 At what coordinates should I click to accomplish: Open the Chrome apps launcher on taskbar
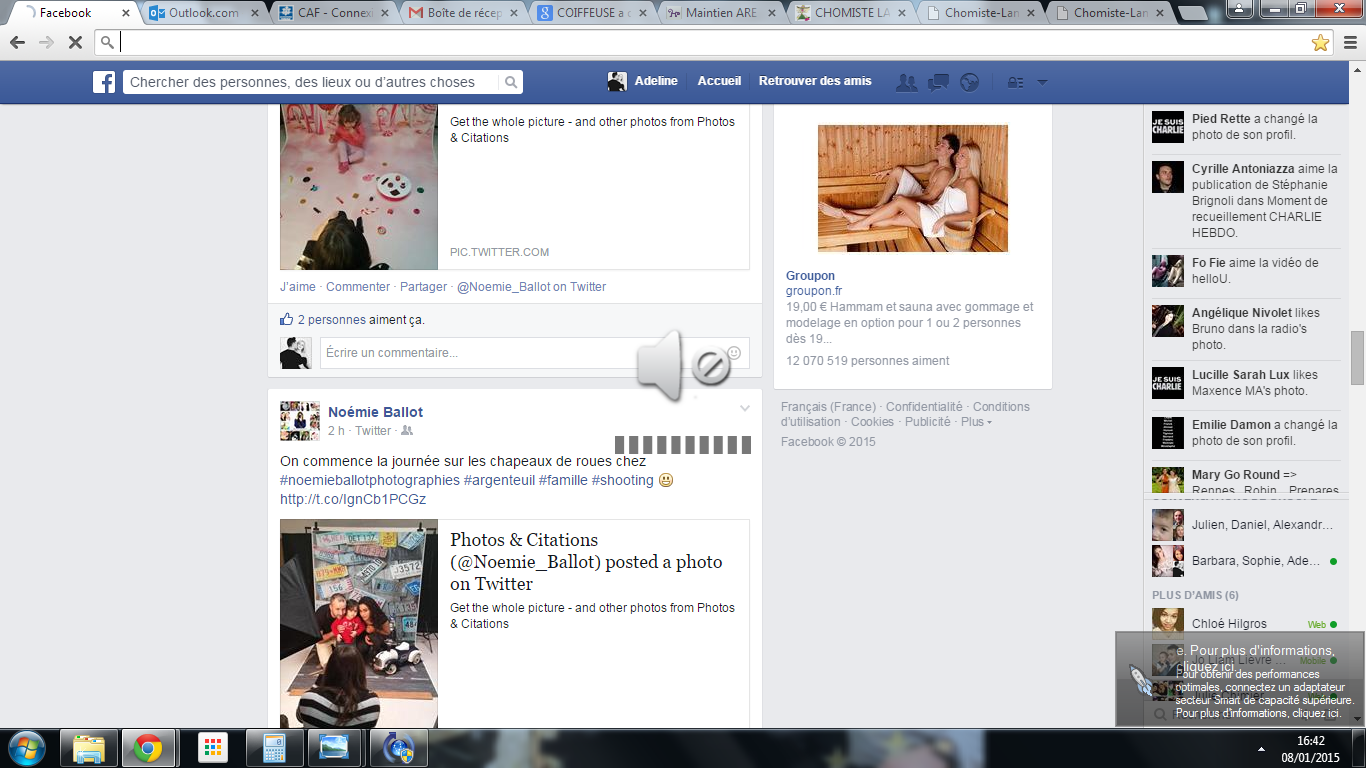point(213,748)
